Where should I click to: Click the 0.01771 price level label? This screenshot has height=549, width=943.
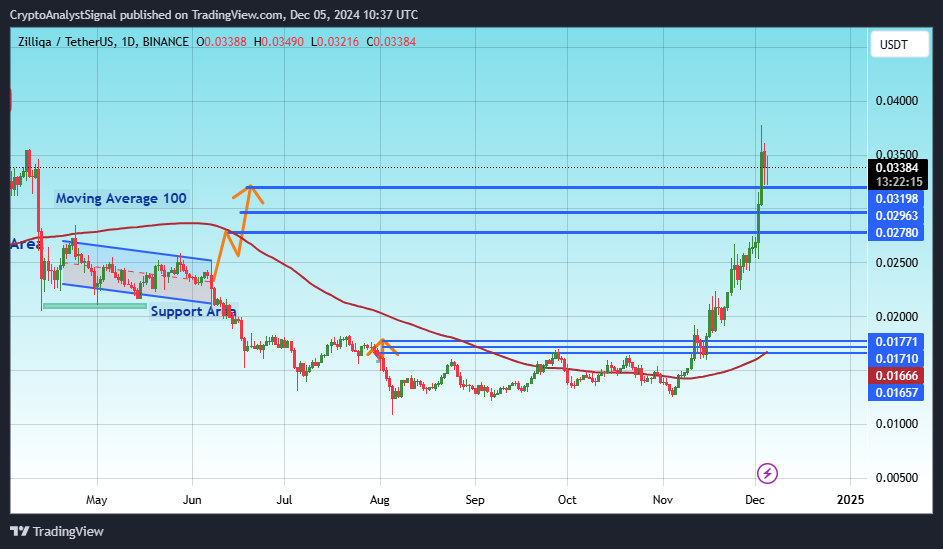(897, 342)
